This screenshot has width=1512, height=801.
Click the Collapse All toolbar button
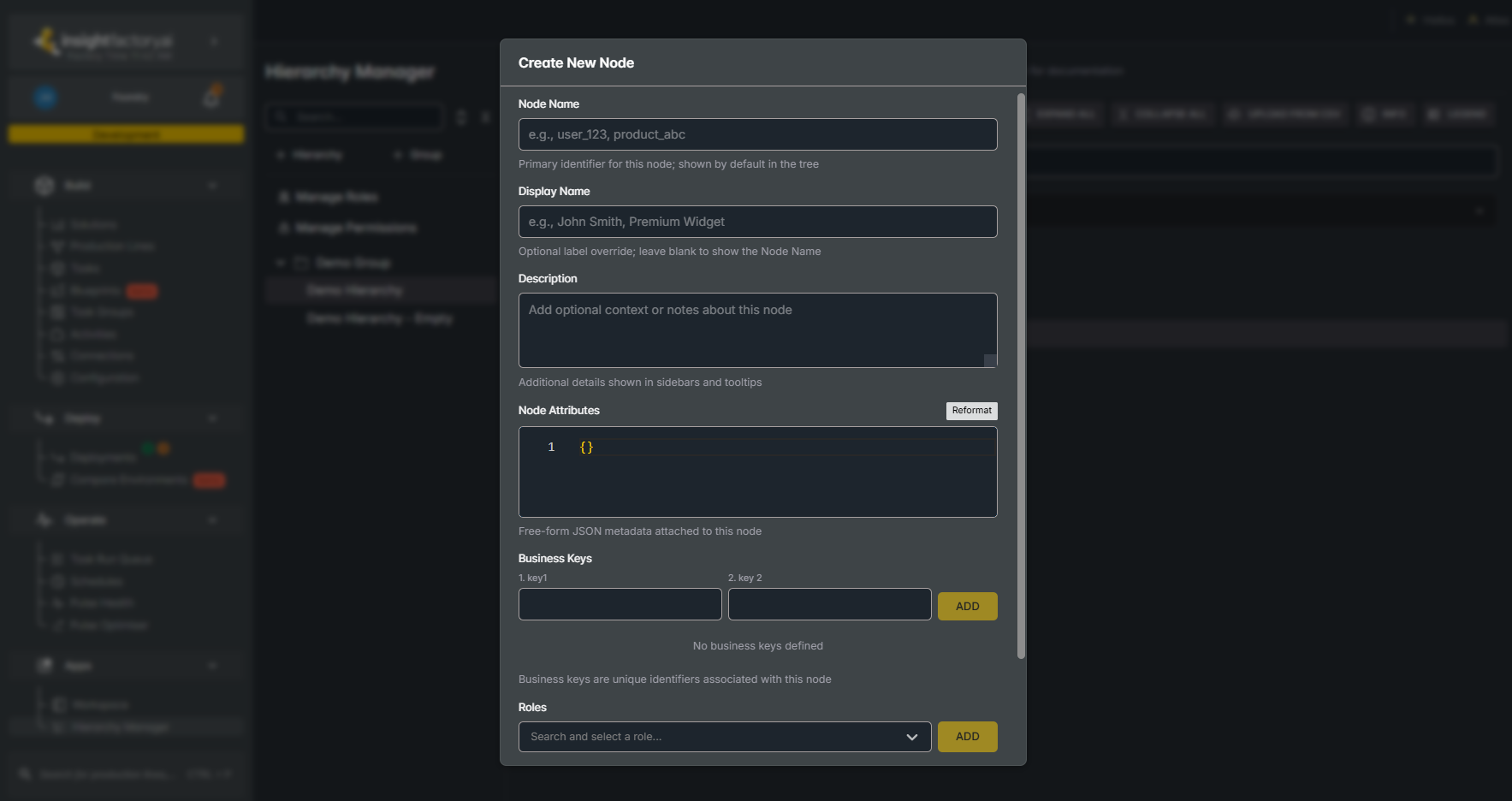pyautogui.click(x=1162, y=114)
